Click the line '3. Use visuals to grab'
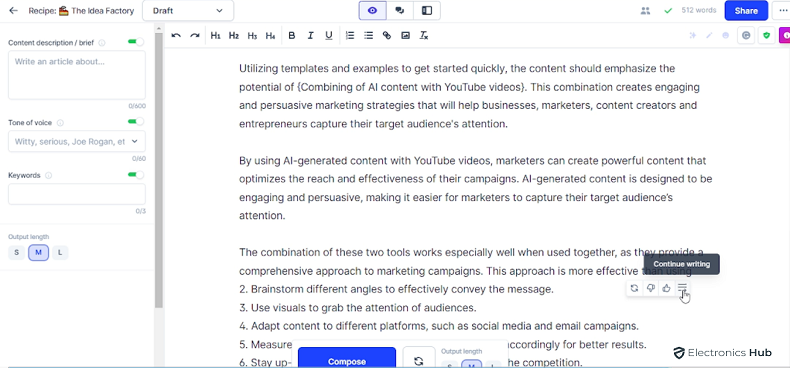The image size is (790, 368). click(358, 308)
